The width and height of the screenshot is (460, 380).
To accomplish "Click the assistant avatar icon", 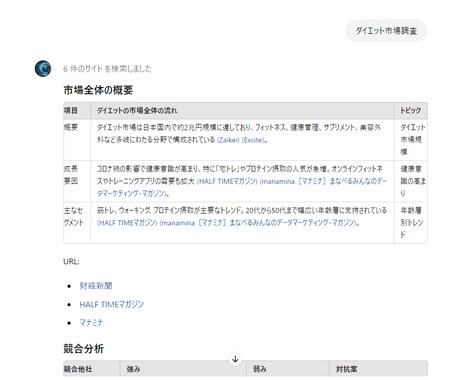I will tap(43, 69).
